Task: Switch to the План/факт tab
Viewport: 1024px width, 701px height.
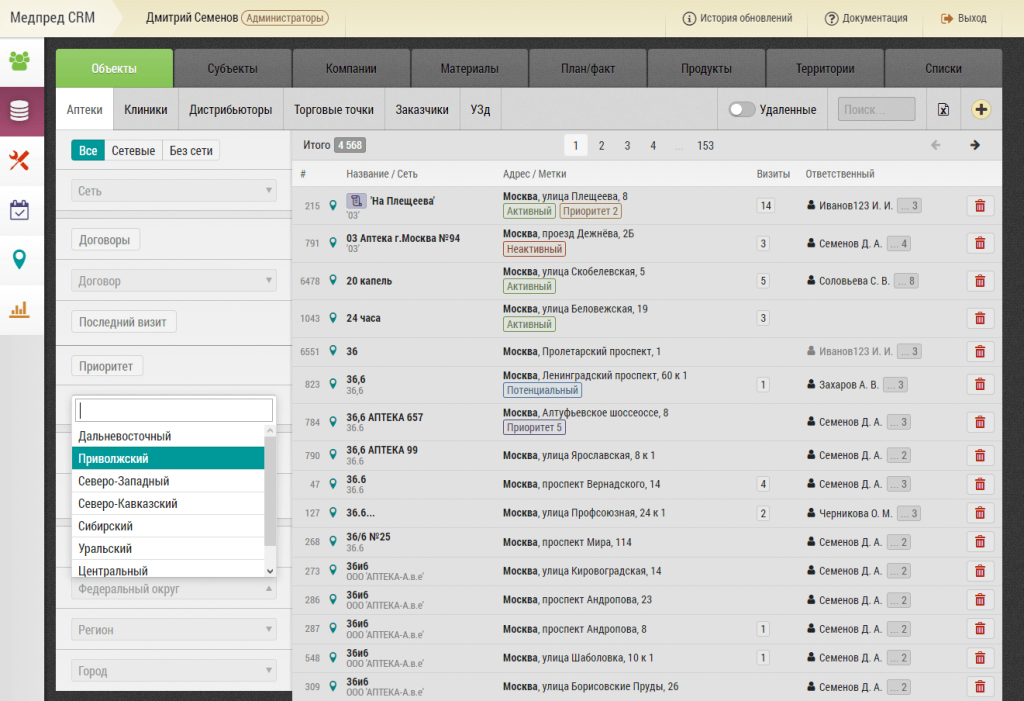Action: [x=588, y=69]
